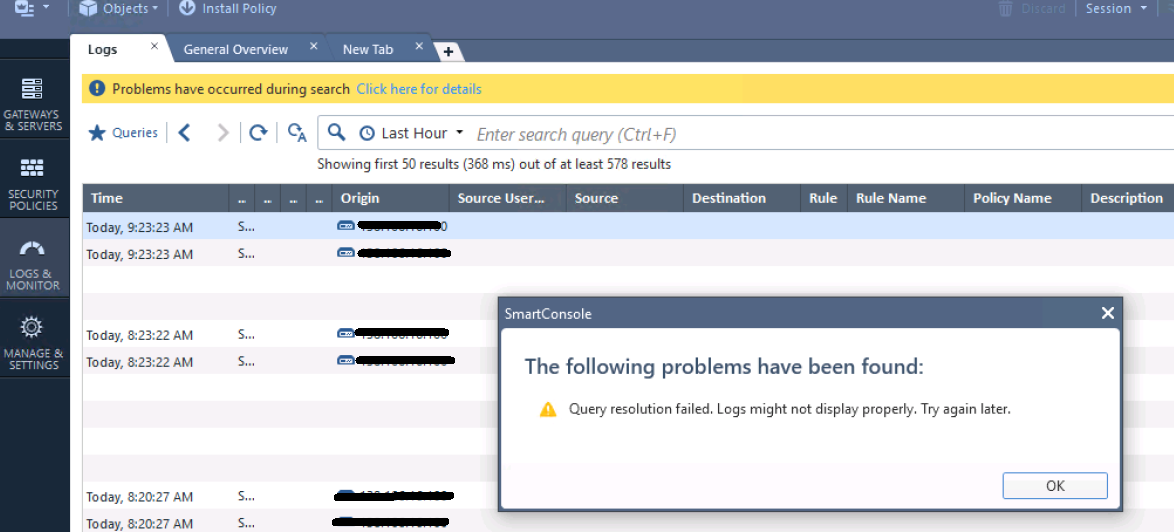Sort by the Origin column header

[x=390, y=198]
